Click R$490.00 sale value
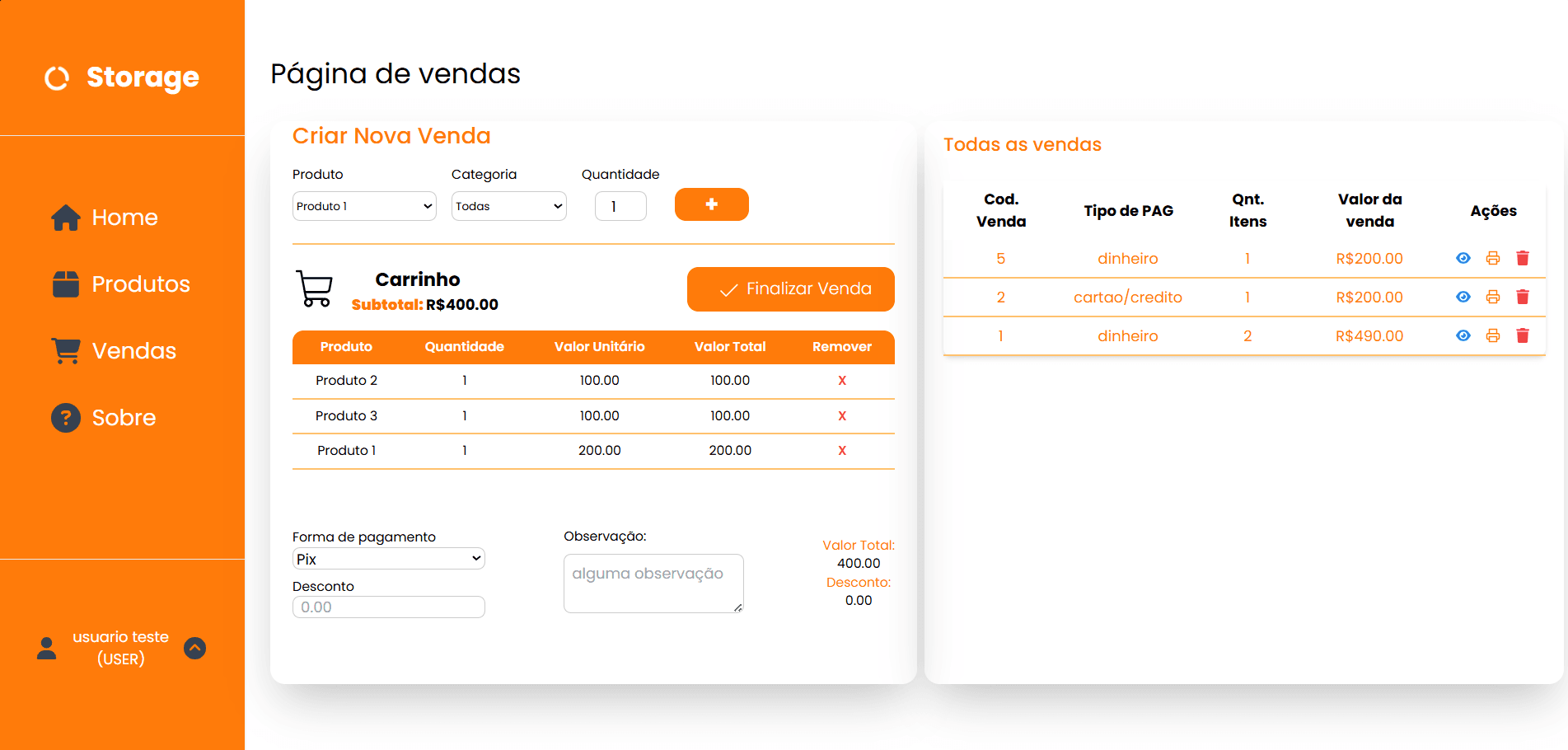1568x750 pixels. click(1369, 336)
